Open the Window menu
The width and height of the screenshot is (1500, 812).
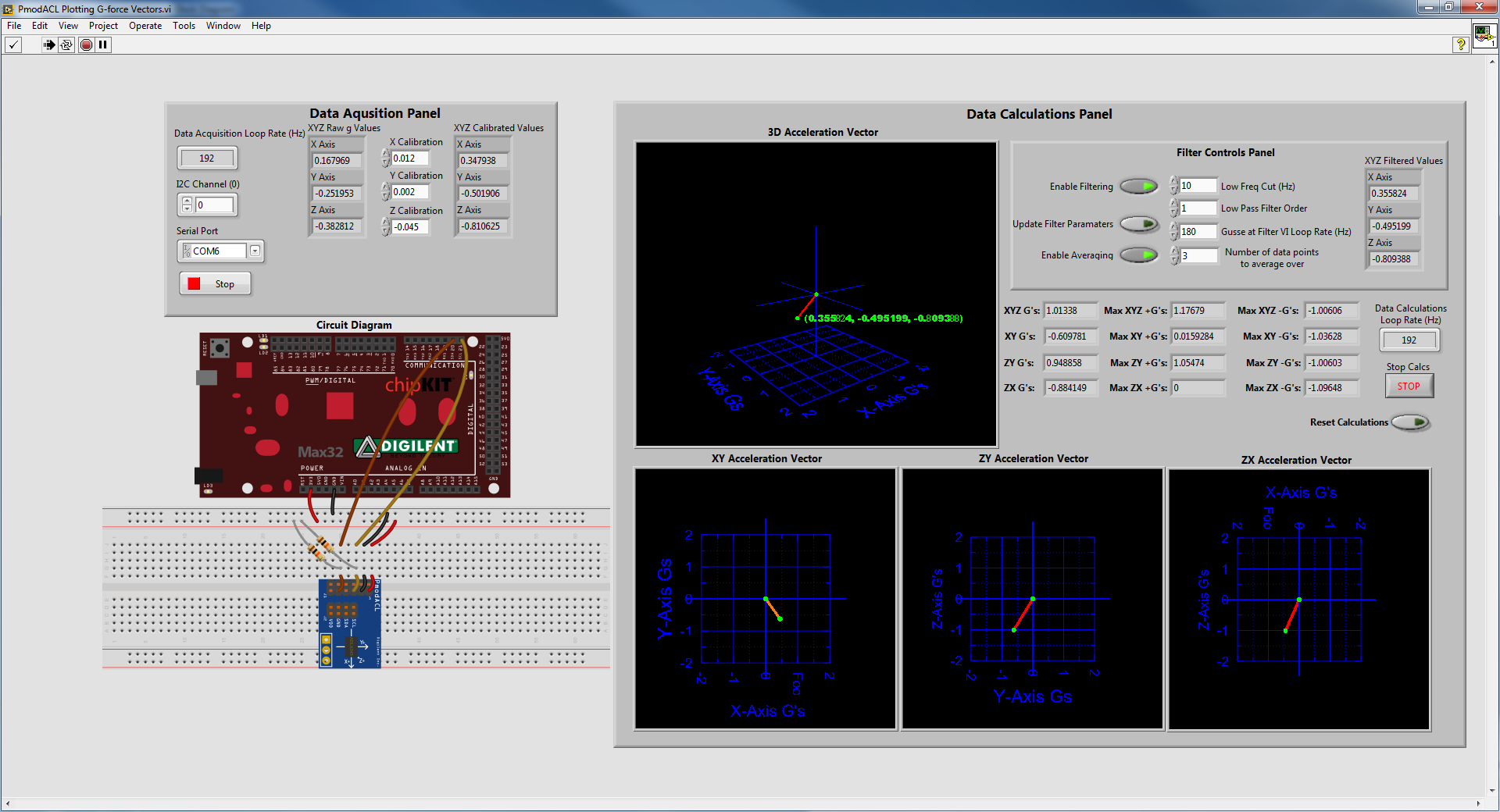click(223, 26)
